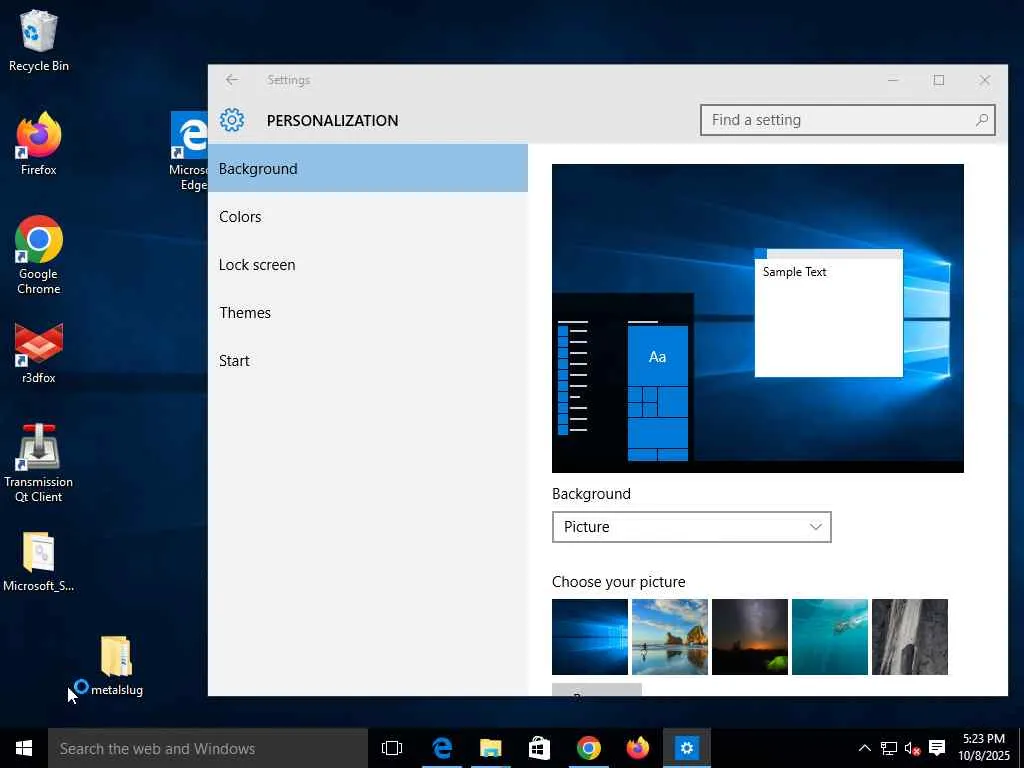
Task: Open the Recycle Bin
Action: (x=39, y=33)
